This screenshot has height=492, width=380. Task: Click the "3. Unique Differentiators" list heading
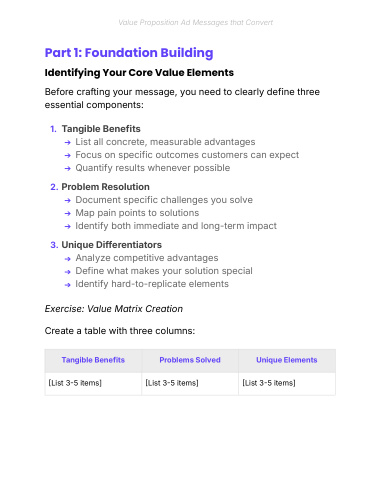(106, 245)
